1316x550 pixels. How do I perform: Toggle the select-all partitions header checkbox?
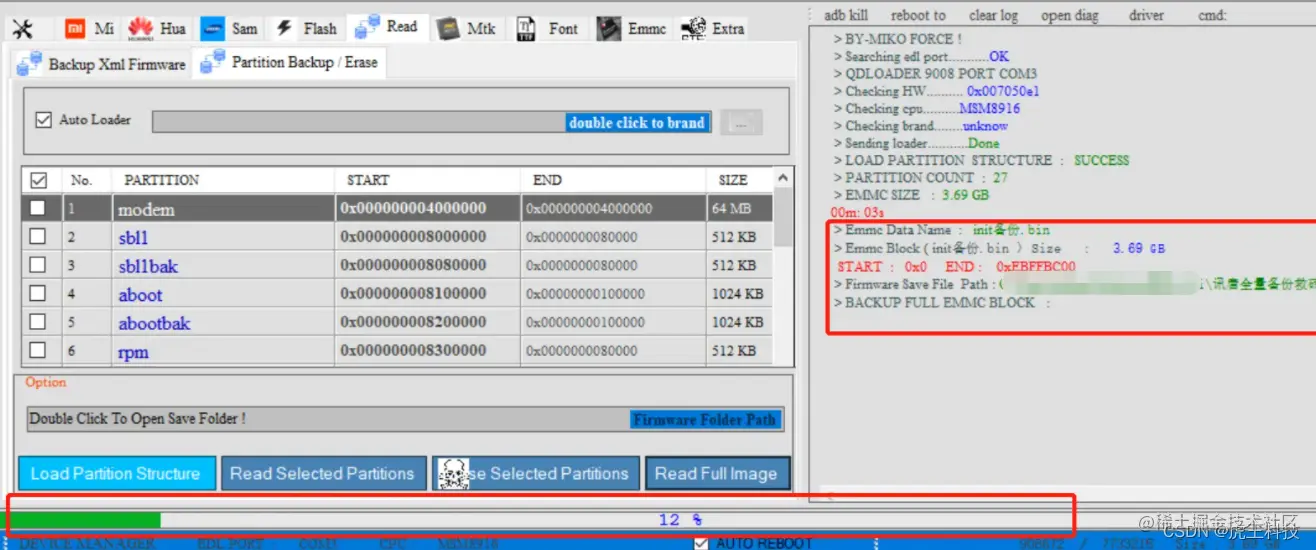click(x=39, y=181)
